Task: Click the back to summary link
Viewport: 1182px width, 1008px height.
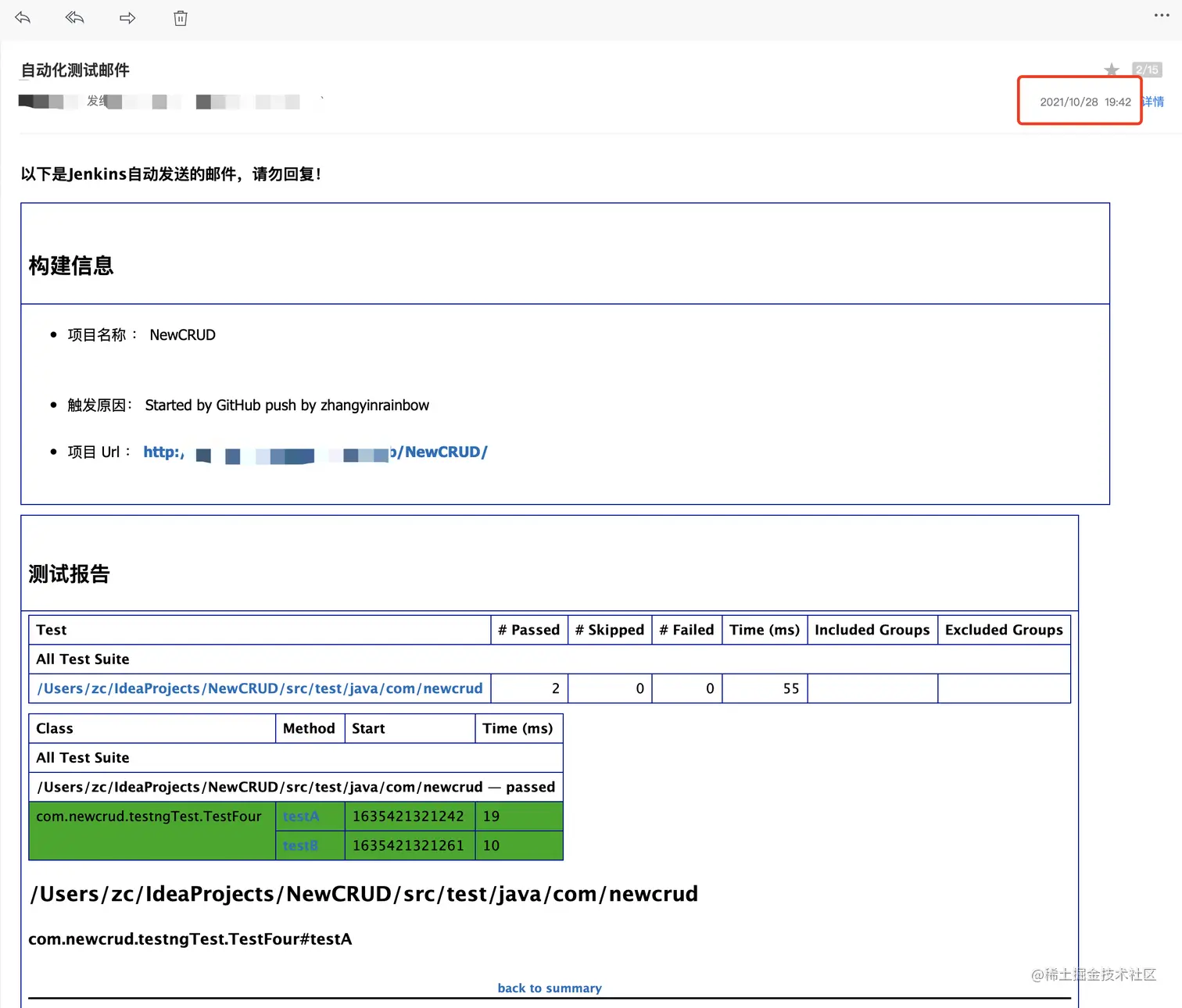Action: pyautogui.click(x=550, y=988)
